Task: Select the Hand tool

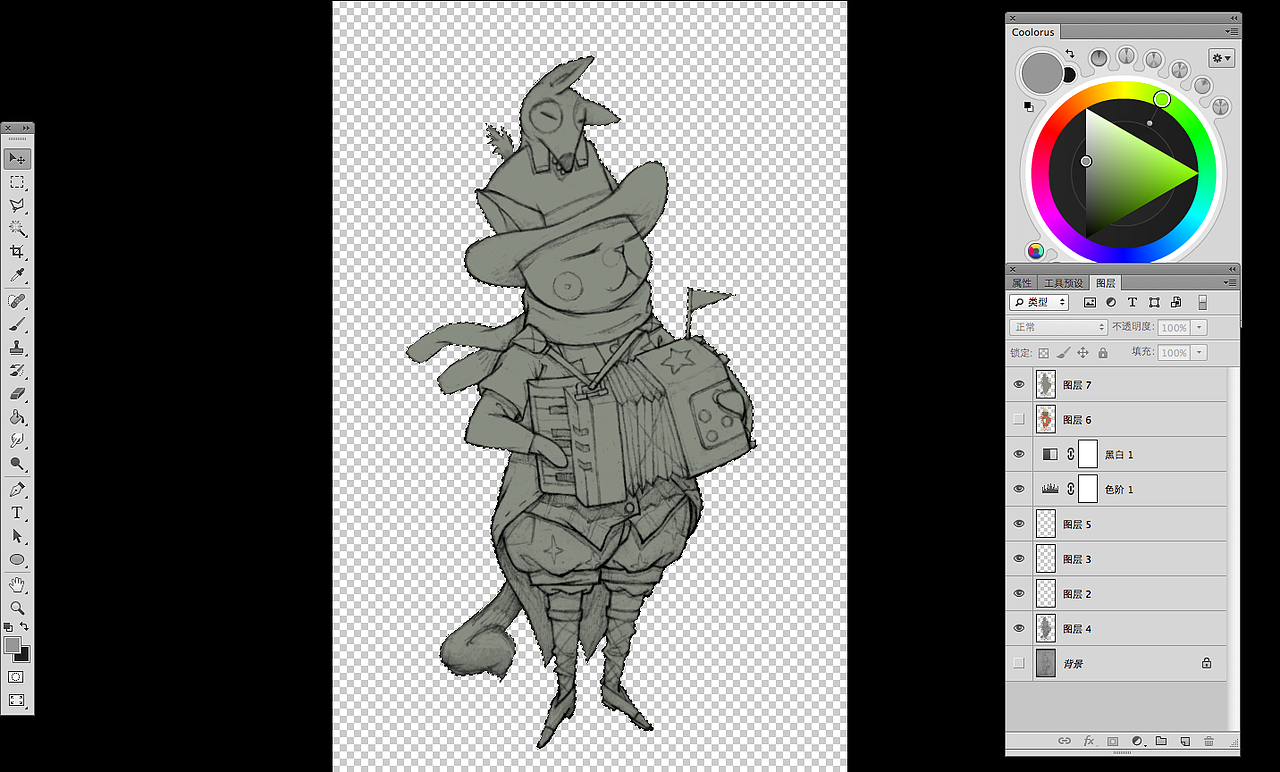Action: 17,584
